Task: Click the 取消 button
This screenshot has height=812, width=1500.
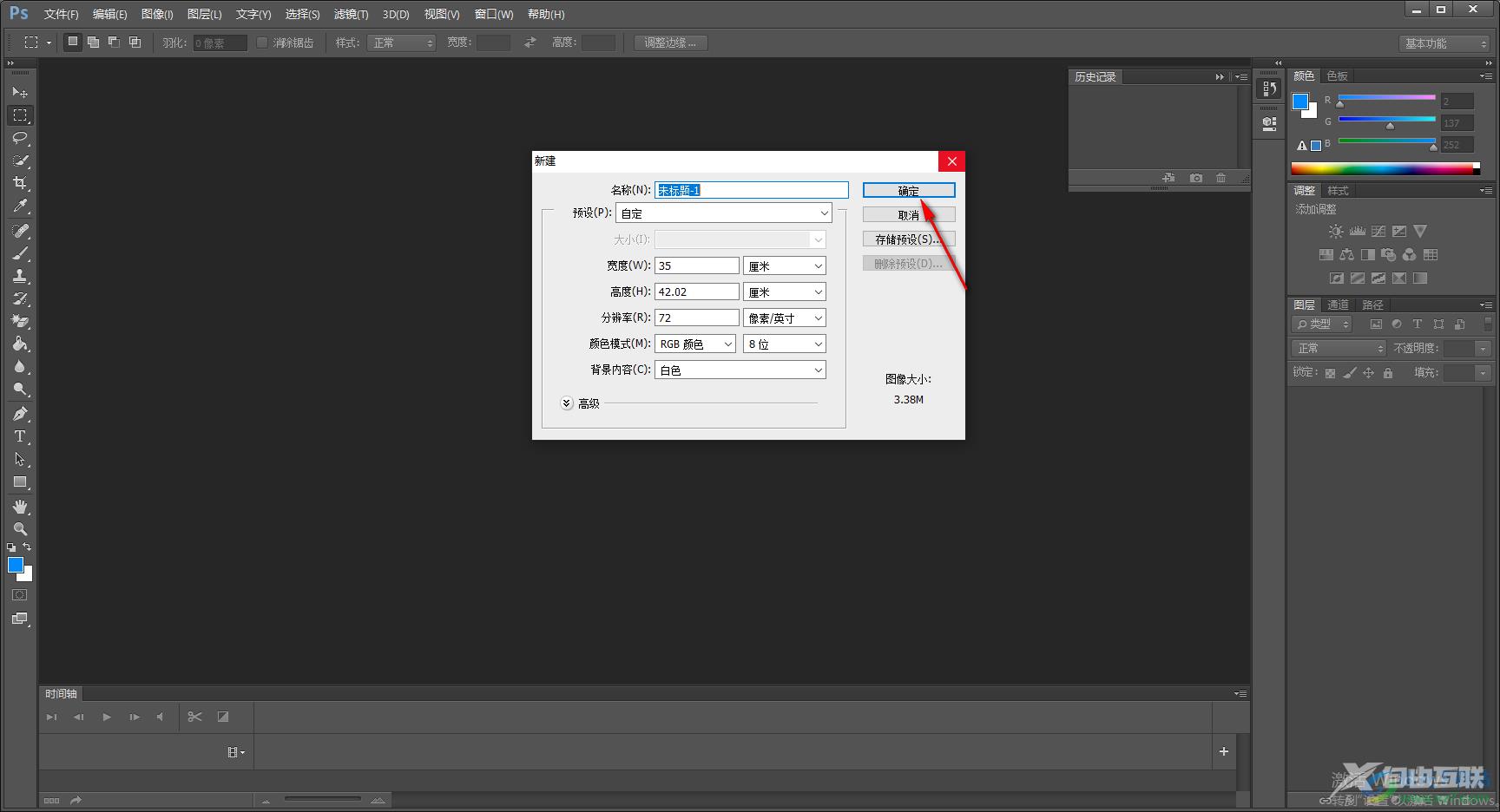Action: tap(909, 215)
